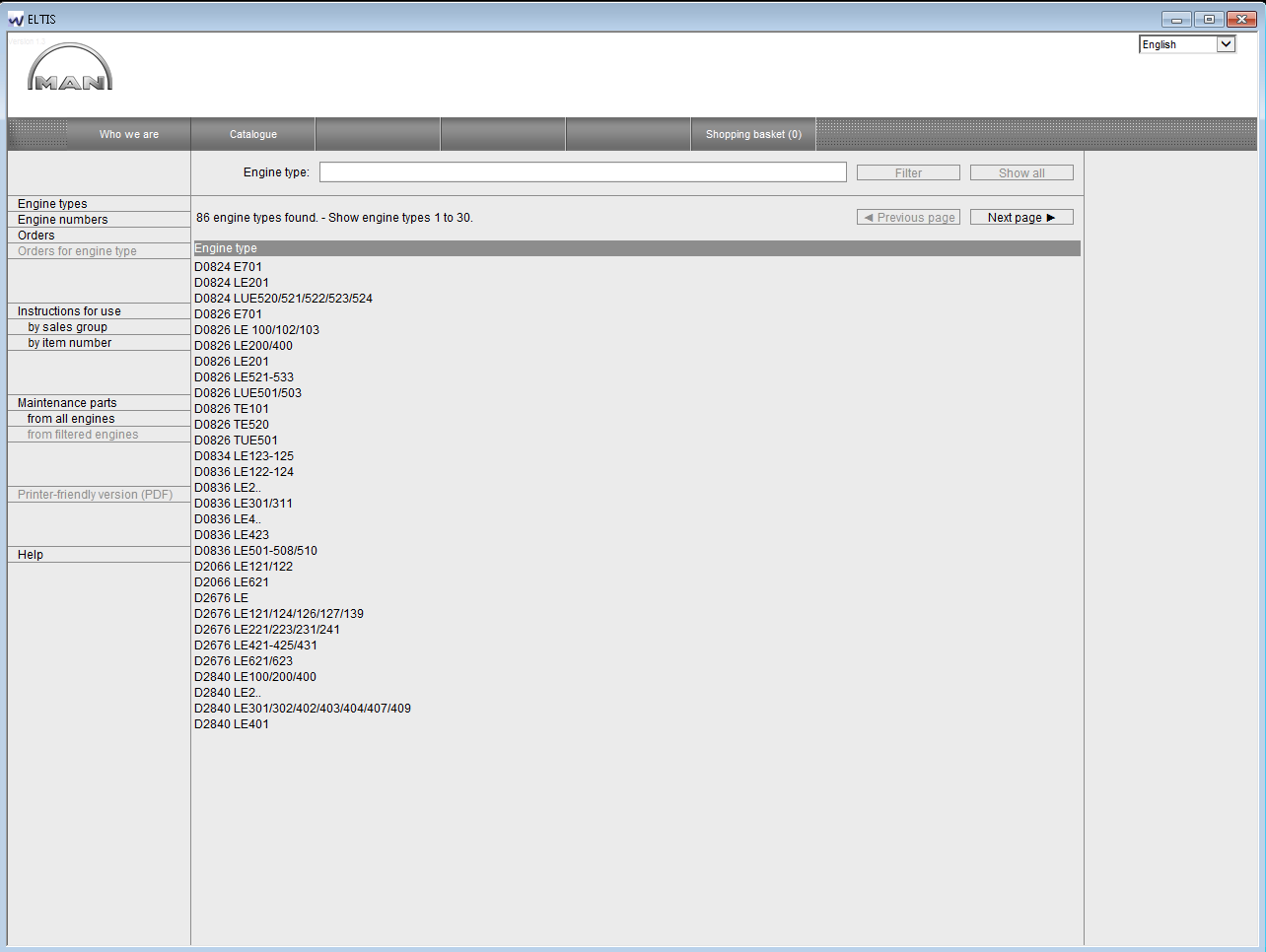This screenshot has height=952, width=1266.
Task: Select engine D2066 LE121/122
Action: (244, 567)
